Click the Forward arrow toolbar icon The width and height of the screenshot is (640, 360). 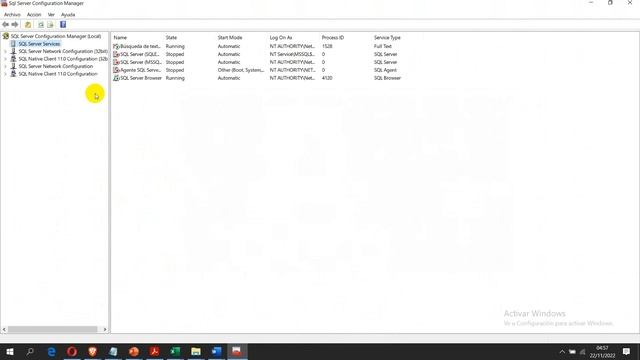tap(15, 25)
